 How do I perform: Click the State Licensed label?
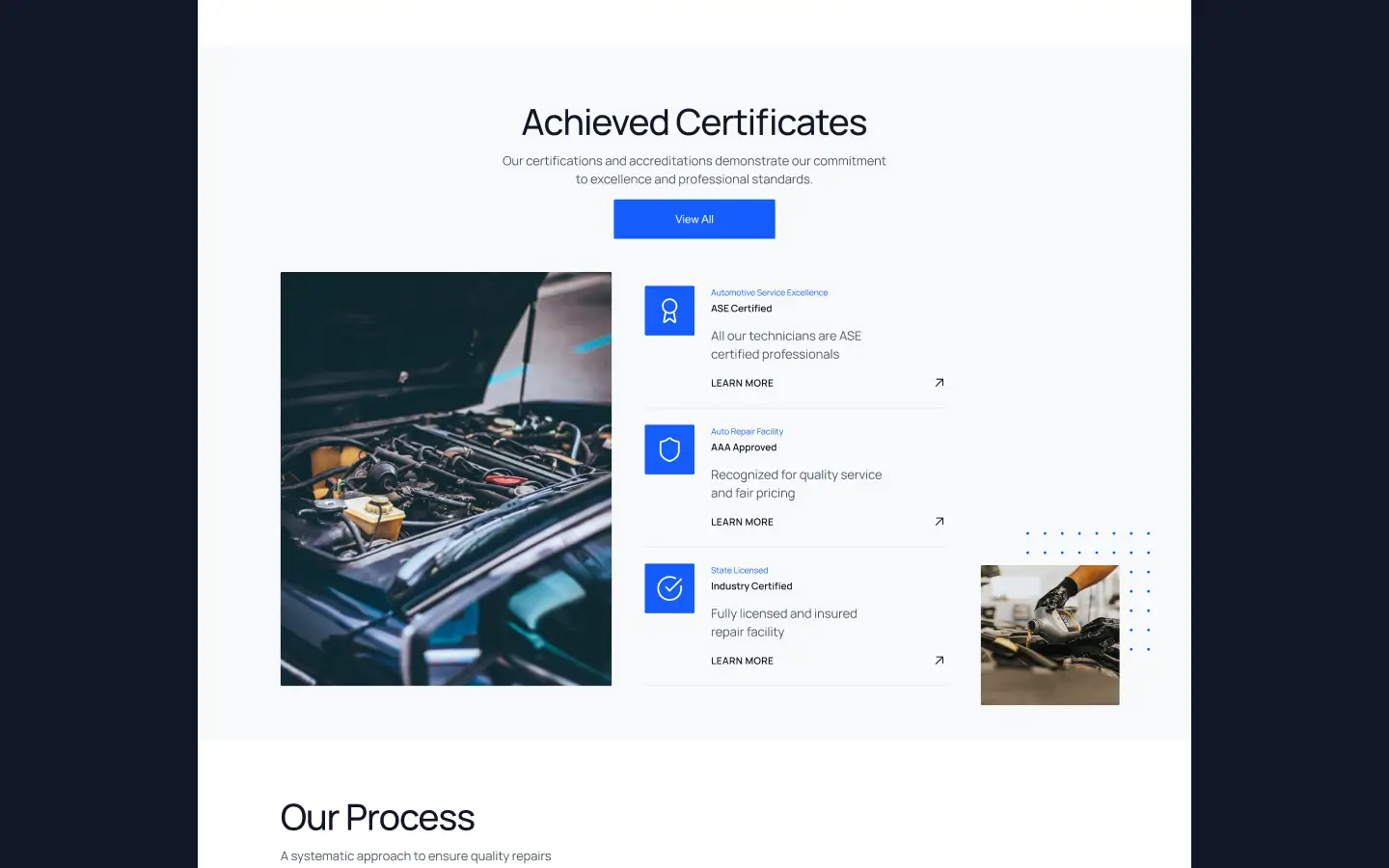[x=739, y=570]
